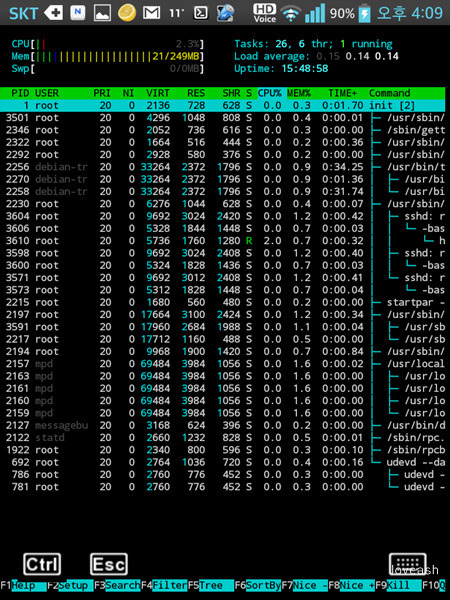
Task: Click the Load average text
Action: pyautogui.click(x=316, y=56)
